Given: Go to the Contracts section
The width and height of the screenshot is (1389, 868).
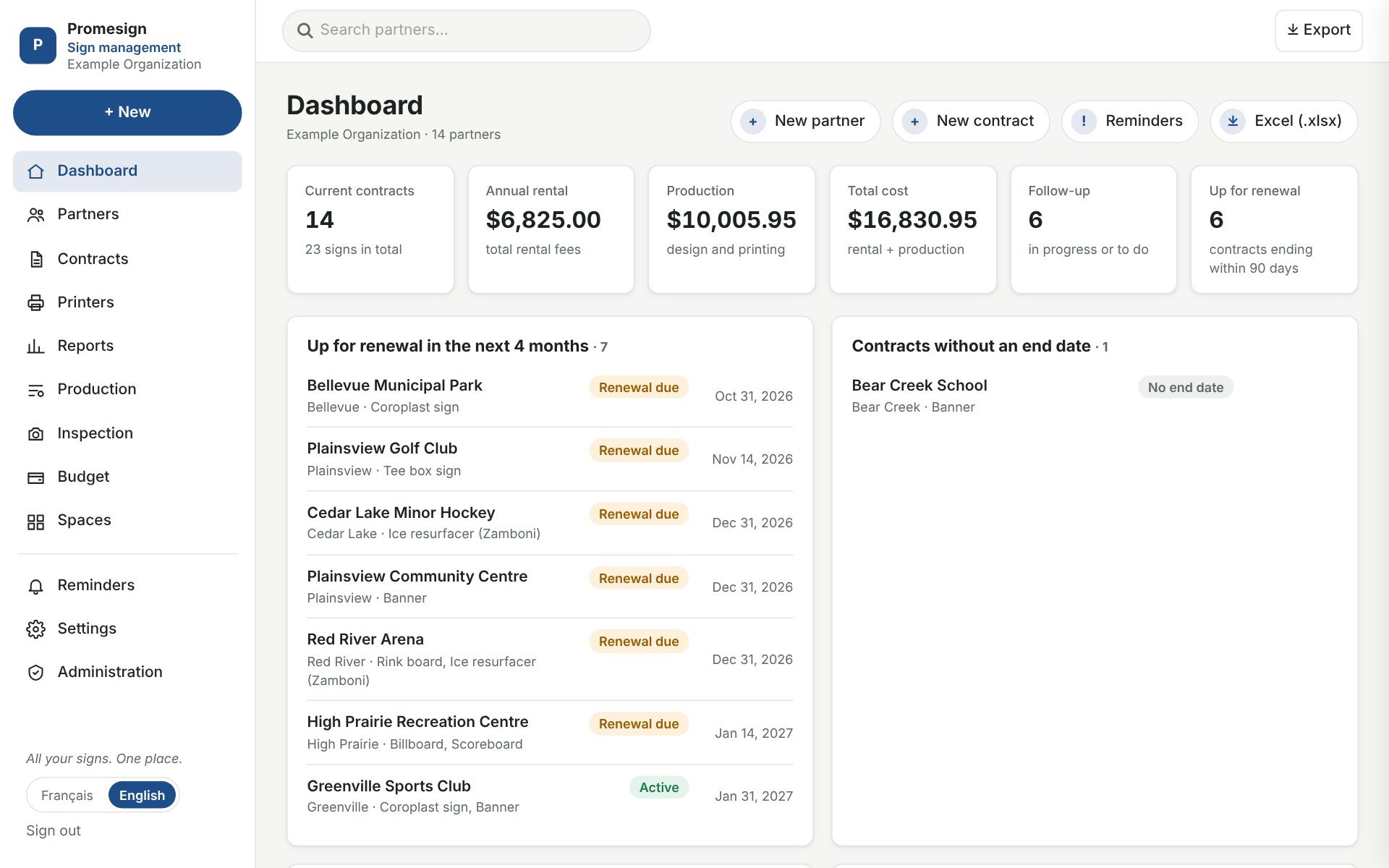Looking at the screenshot, I should tap(127, 259).
